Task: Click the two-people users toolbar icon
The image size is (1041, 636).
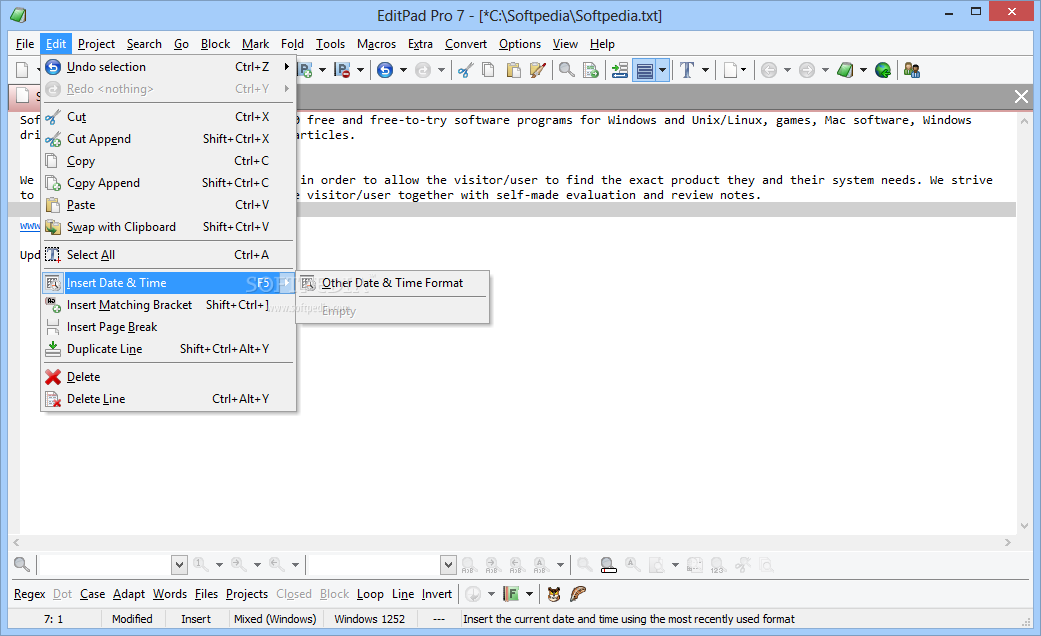Action: (912, 70)
